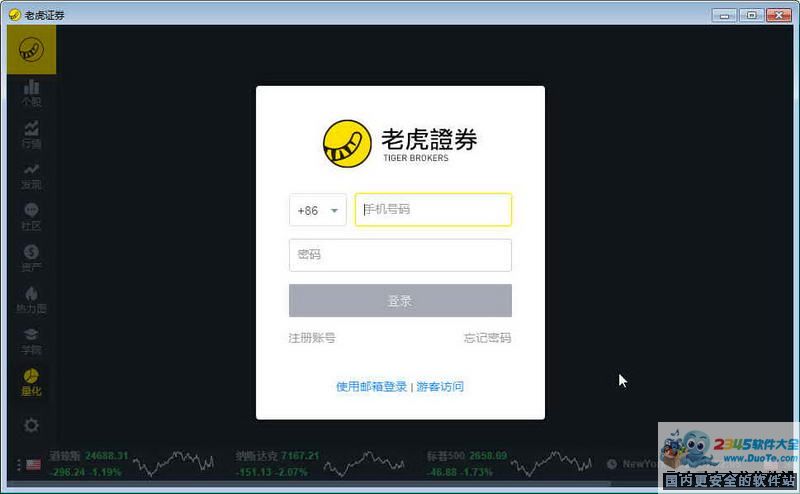Open the 社区 community section
The width and height of the screenshot is (800, 494).
[x=31, y=217]
